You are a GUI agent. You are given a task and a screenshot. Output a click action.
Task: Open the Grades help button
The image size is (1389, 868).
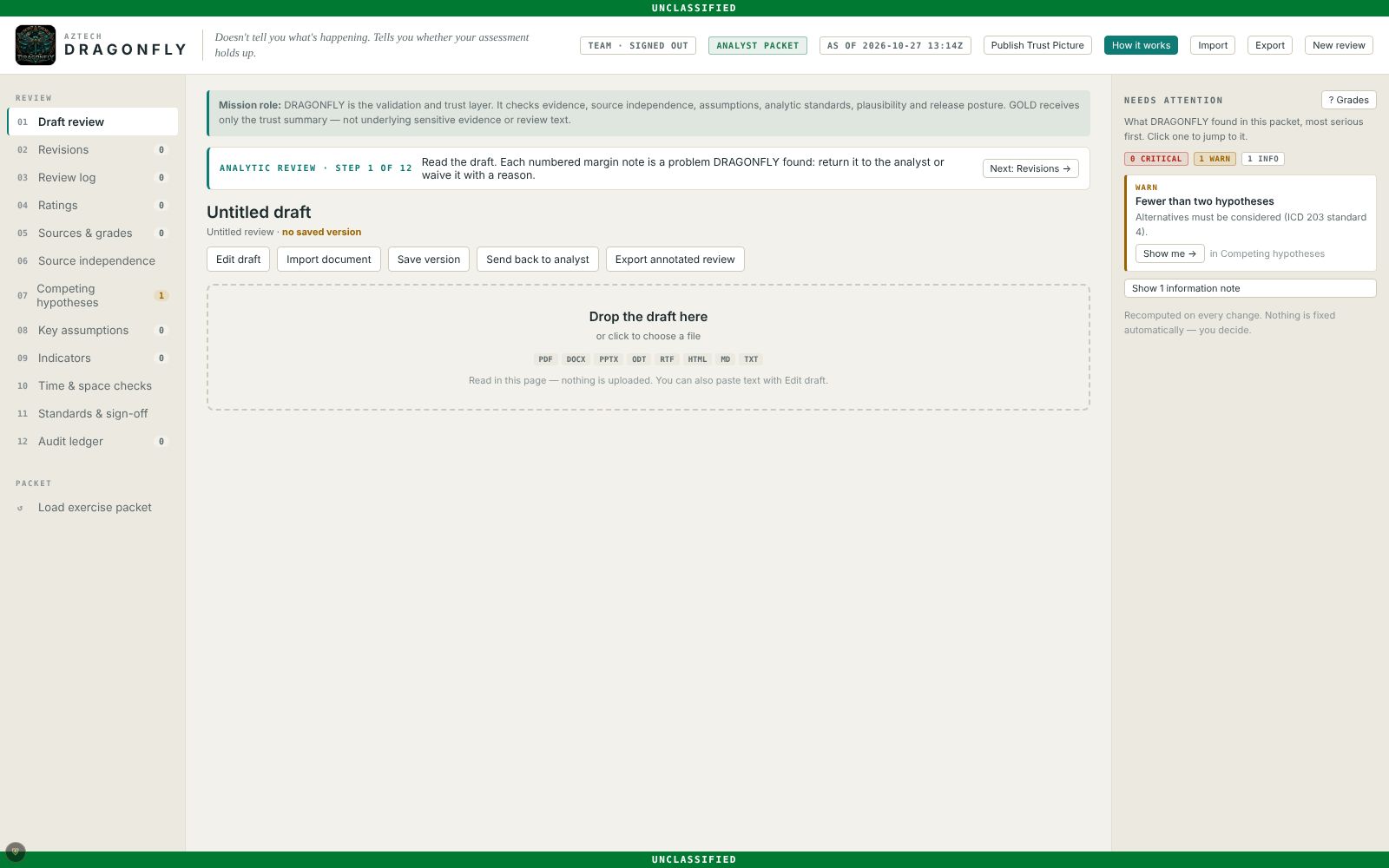[1348, 100]
